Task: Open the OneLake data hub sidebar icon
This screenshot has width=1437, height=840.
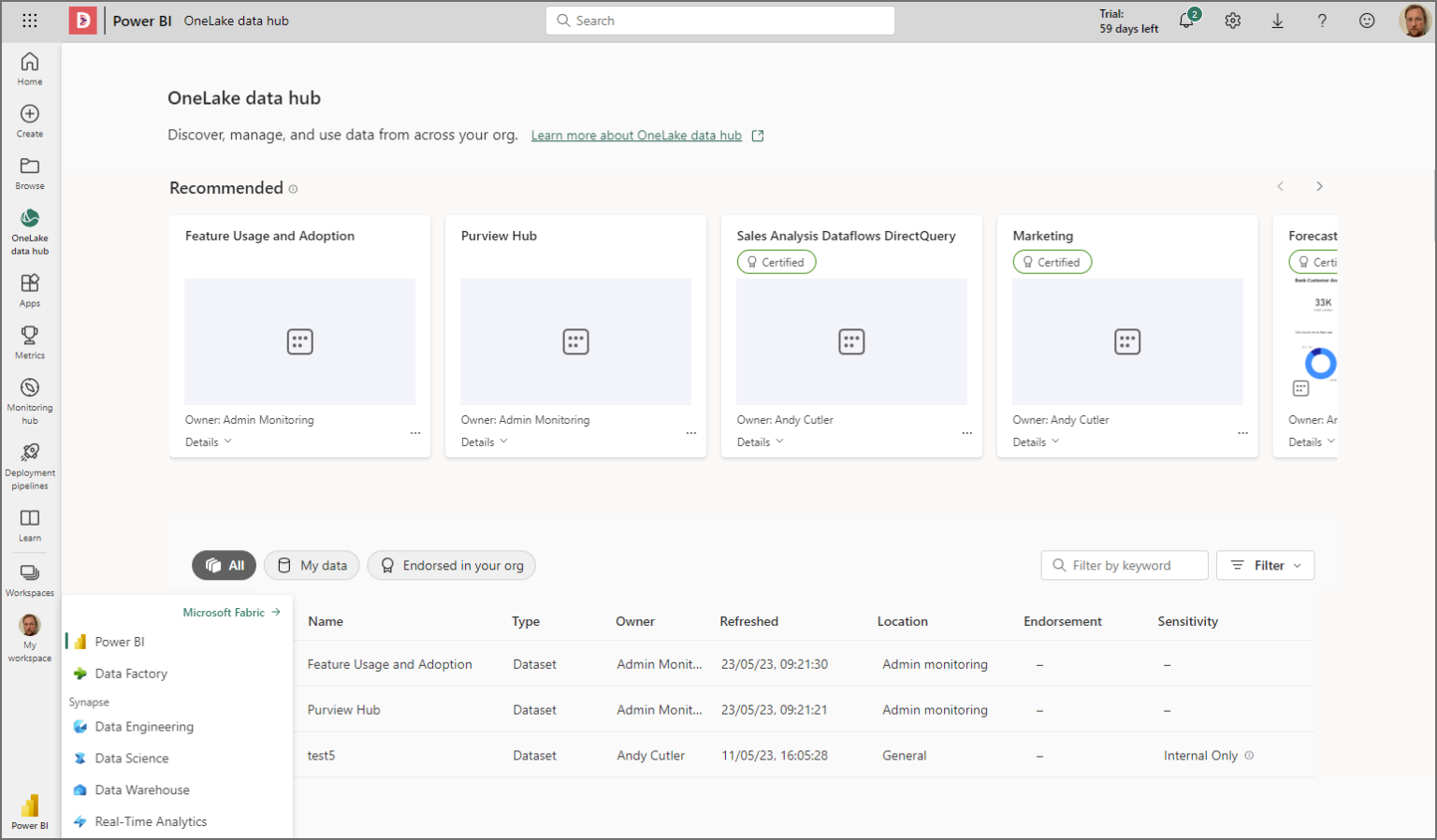Action: (29, 224)
